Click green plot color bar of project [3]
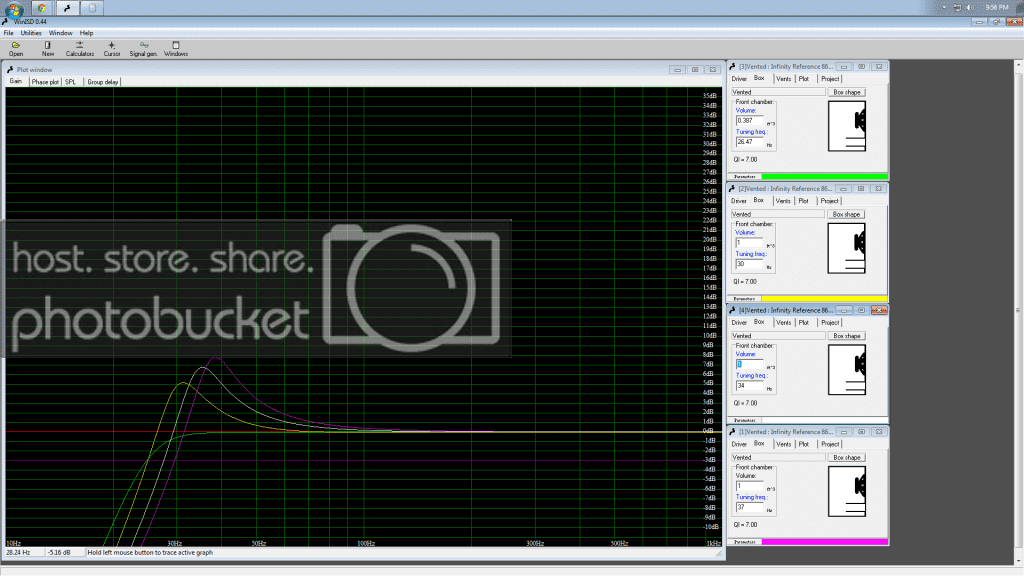Screen dimensions: 1024x576 point(825,176)
